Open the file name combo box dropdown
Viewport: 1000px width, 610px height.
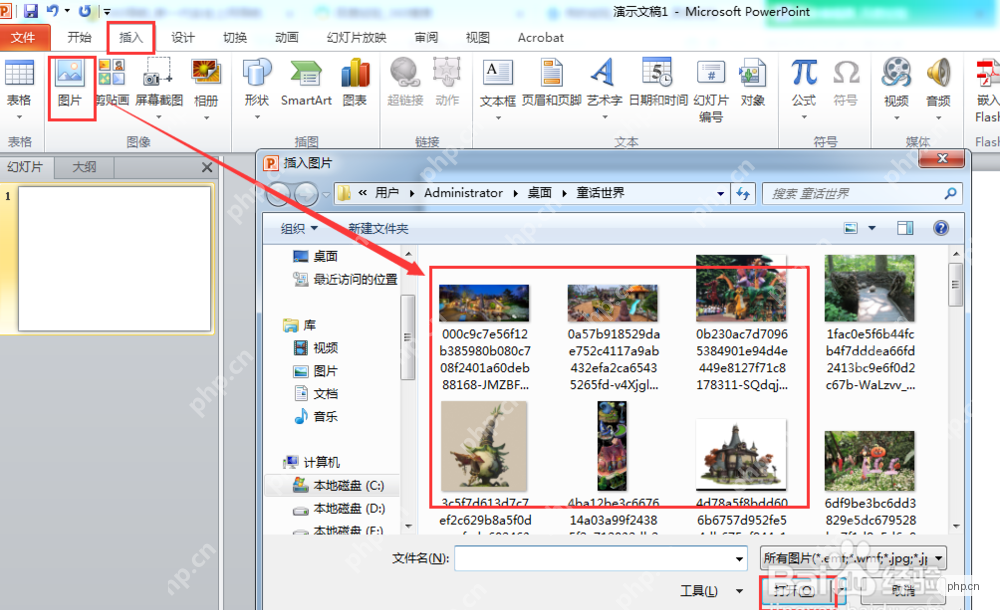(x=739, y=558)
